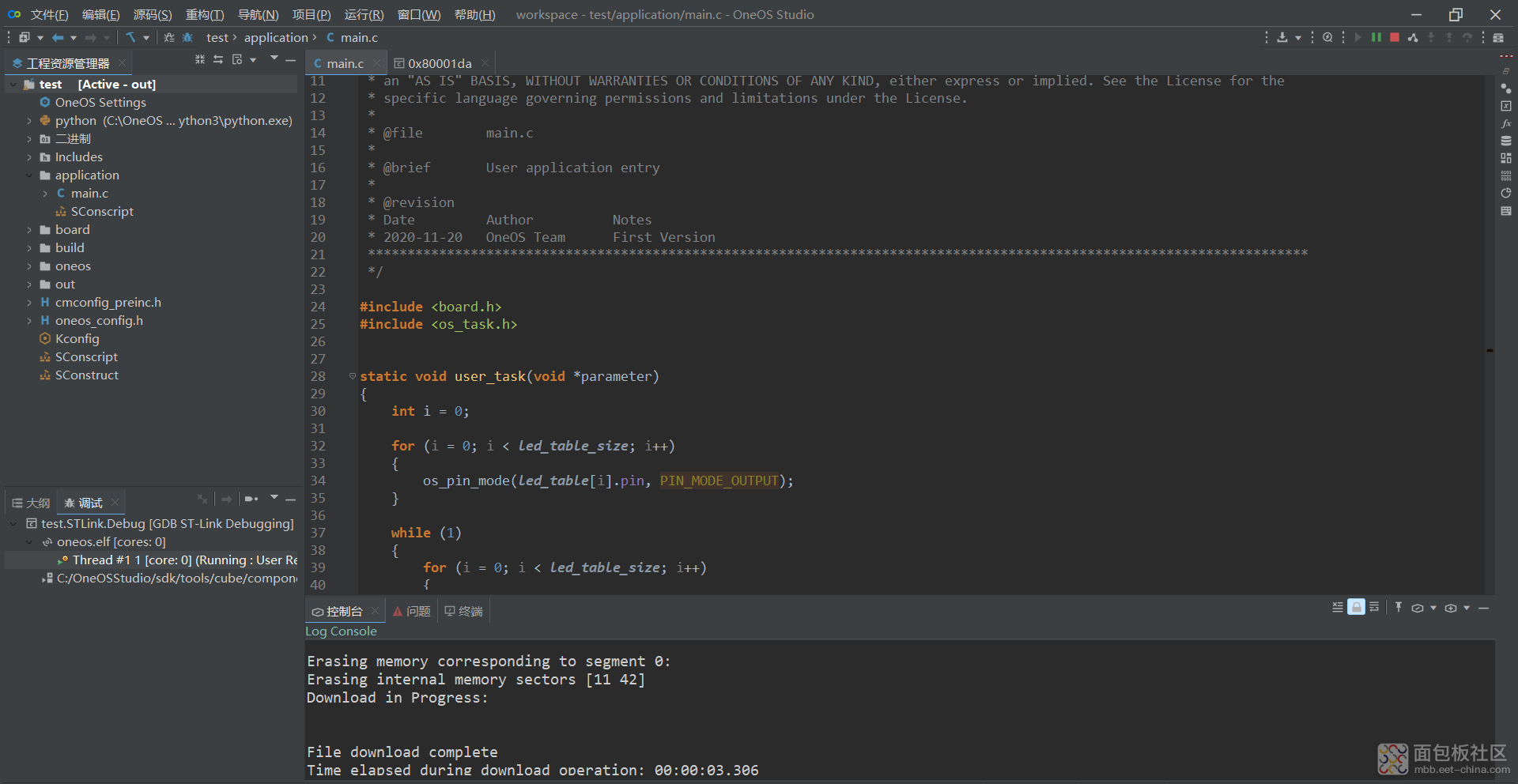Screen dimensions: 1518x784
Task: Click the lightning magnifier search icon
Action: coord(1327,37)
